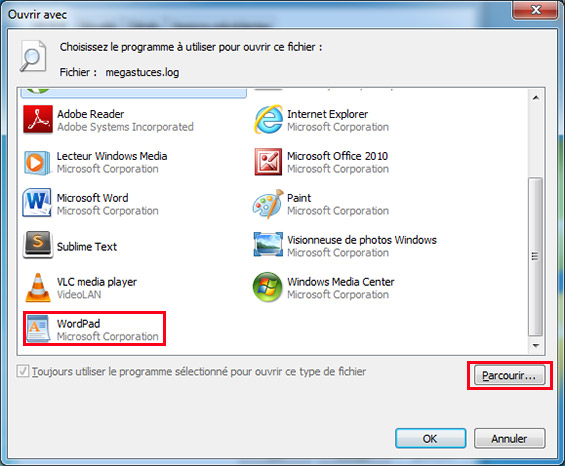
Task: Choose the Microsoft Word icon
Action: pyautogui.click(x=37, y=203)
